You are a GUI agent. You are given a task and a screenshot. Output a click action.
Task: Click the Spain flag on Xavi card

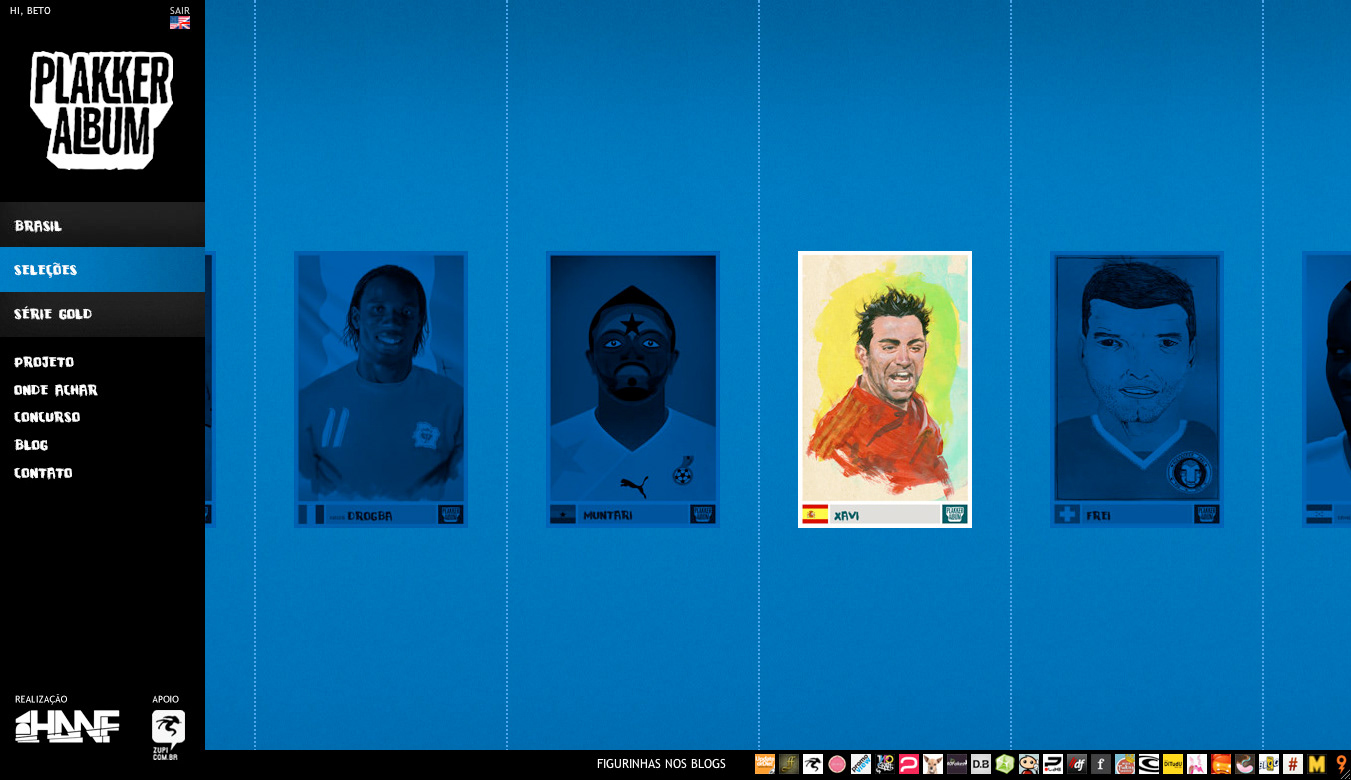pyautogui.click(x=815, y=515)
